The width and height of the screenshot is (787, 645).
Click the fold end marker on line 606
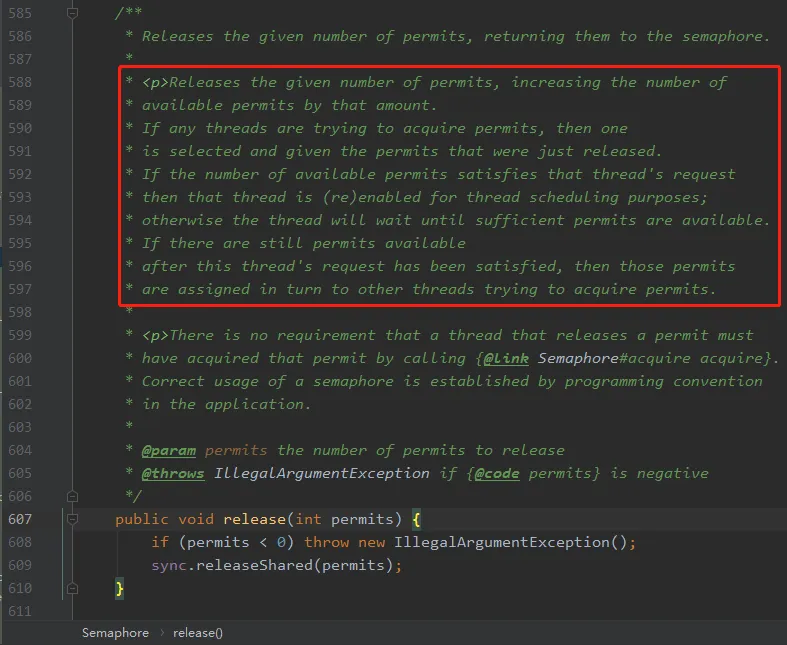pyautogui.click(x=72, y=496)
